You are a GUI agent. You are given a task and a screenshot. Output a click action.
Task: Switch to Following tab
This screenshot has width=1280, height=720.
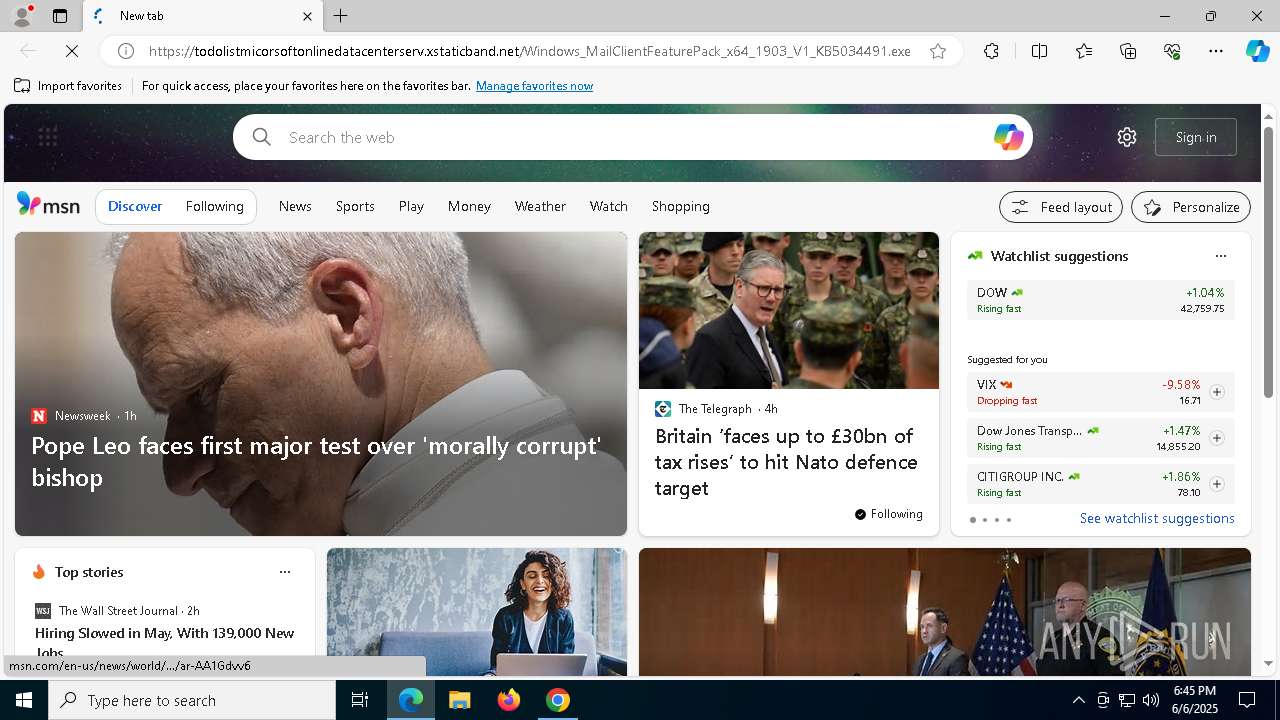(x=214, y=206)
